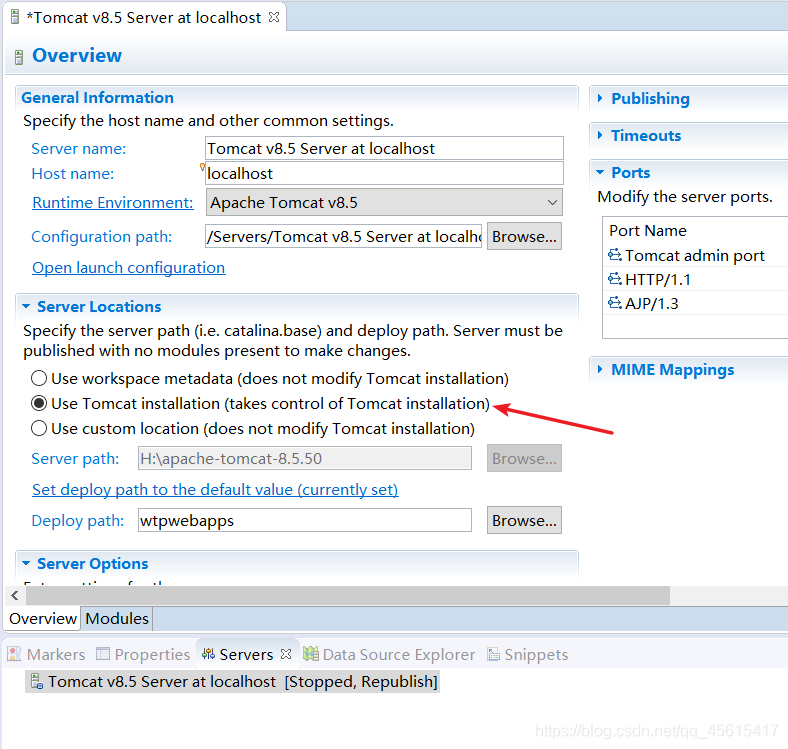The image size is (788, 749).
Task: Open the Runtime Environment link
Action: click(x=113, y=202)
